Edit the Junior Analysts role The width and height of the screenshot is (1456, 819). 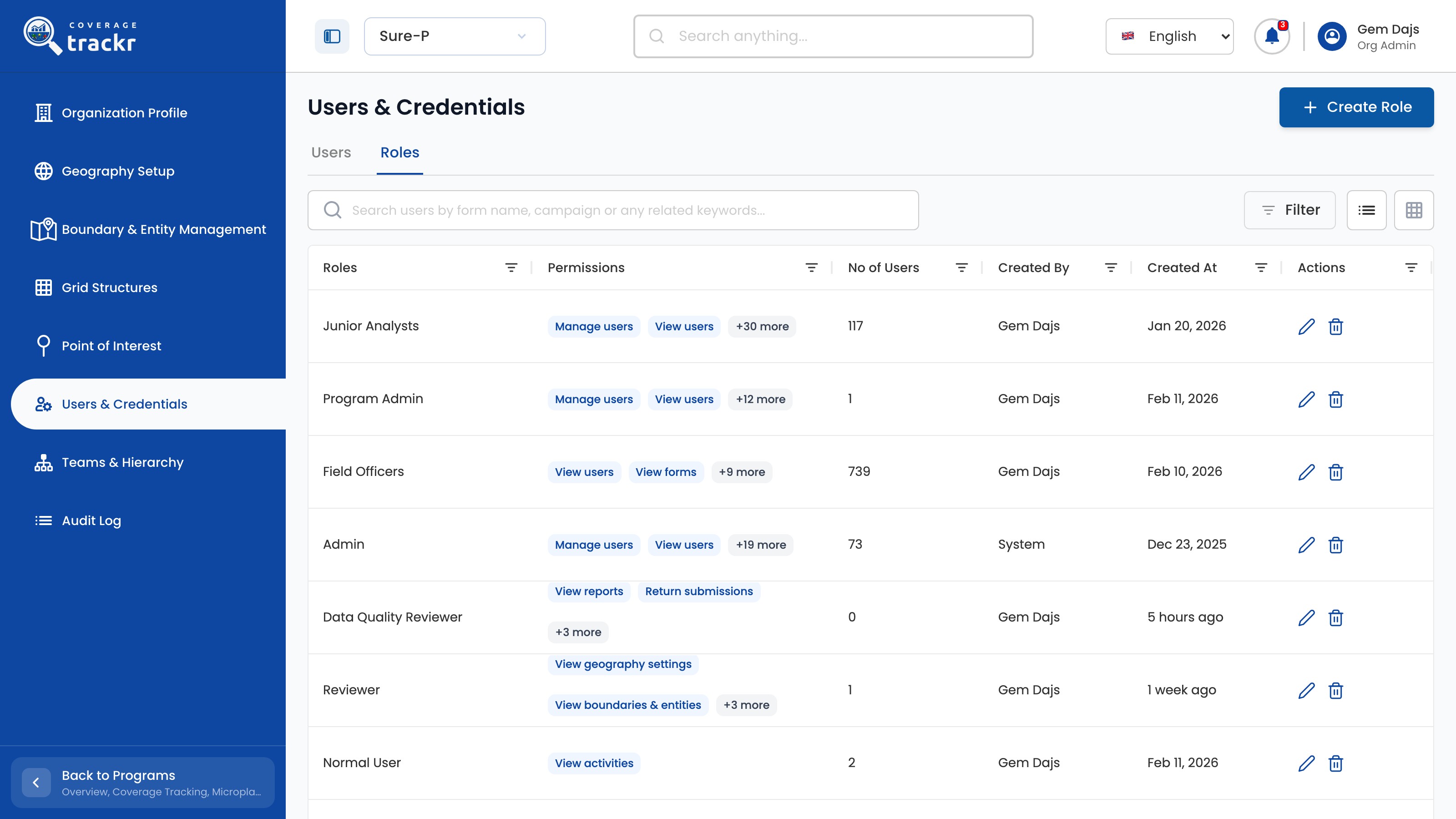coord(1306,326)
